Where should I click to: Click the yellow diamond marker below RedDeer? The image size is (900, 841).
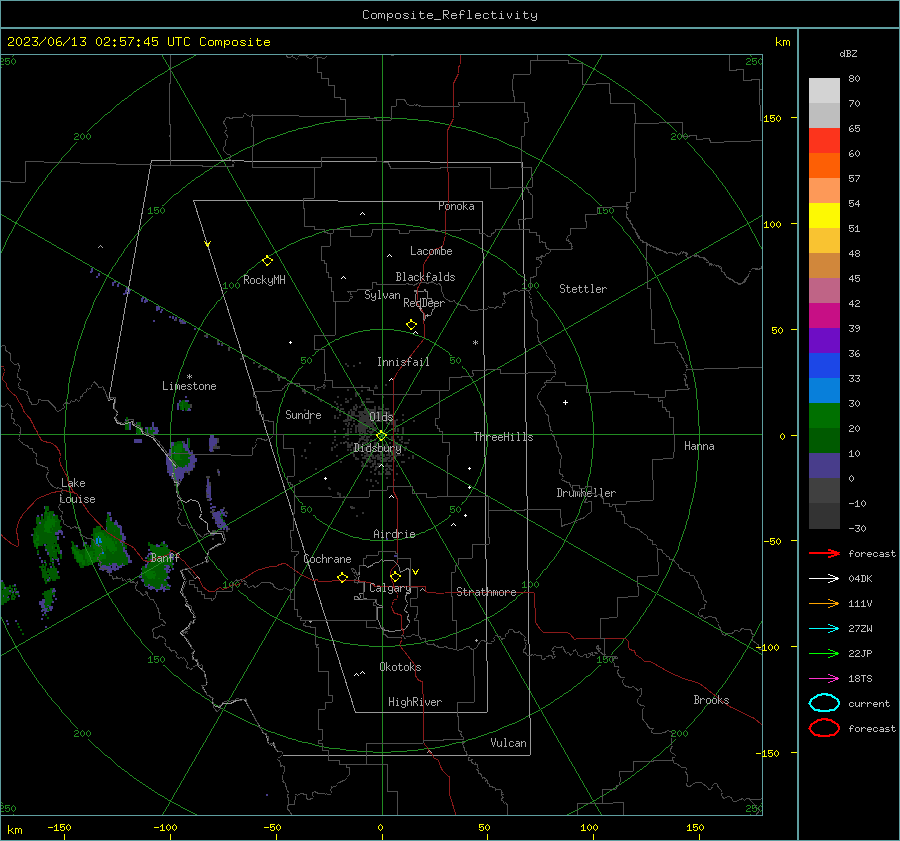point(411,325)
